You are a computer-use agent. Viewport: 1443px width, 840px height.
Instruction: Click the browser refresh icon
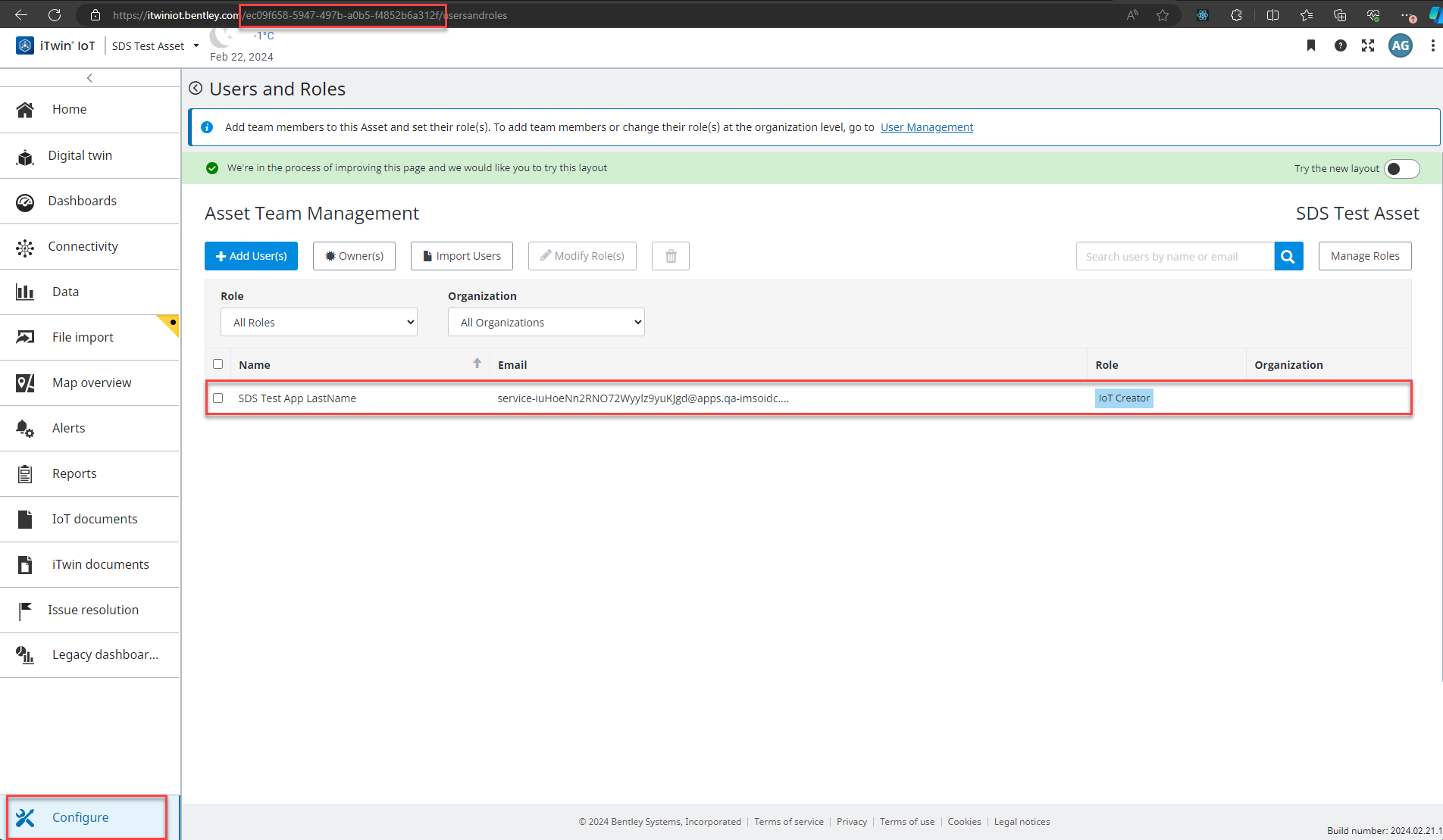pyautogui.click(x=55, y=15)
